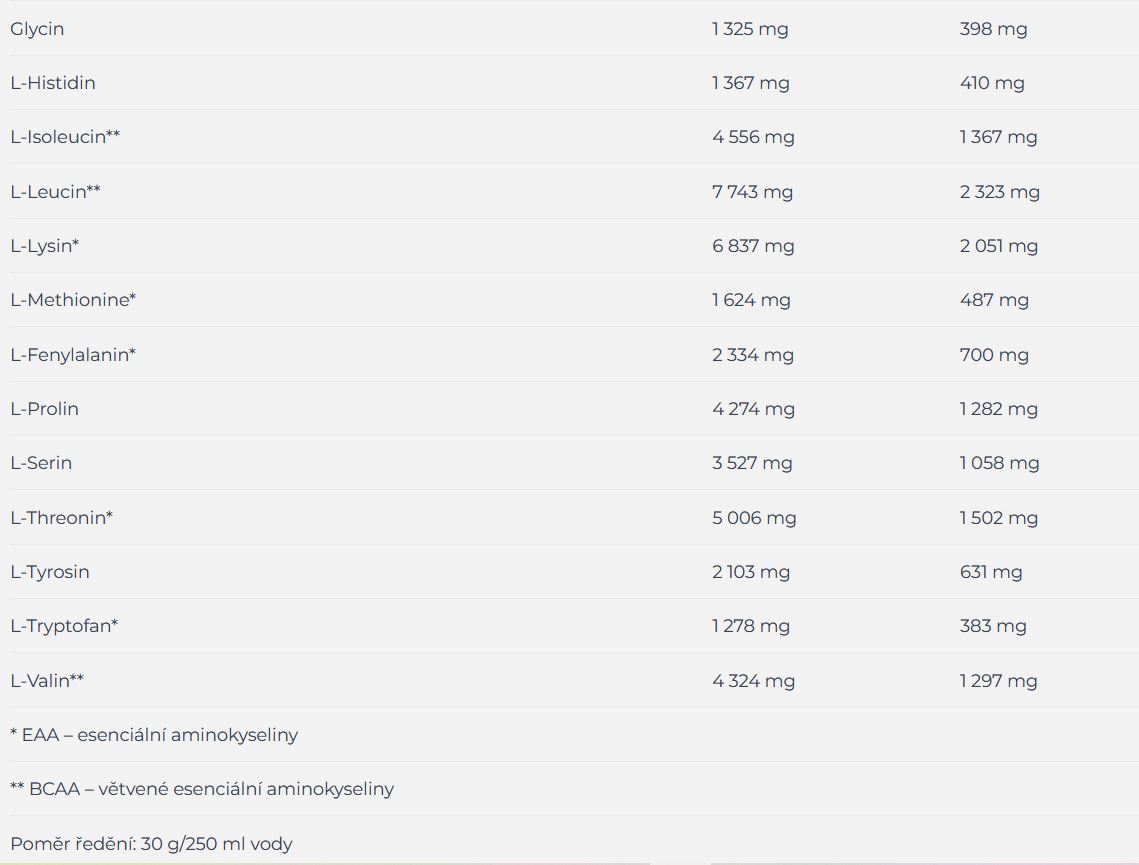Select the L-Isoleucin 4 556 mg value
Viewport: 1139px width, 865px height.
[753, 137]
